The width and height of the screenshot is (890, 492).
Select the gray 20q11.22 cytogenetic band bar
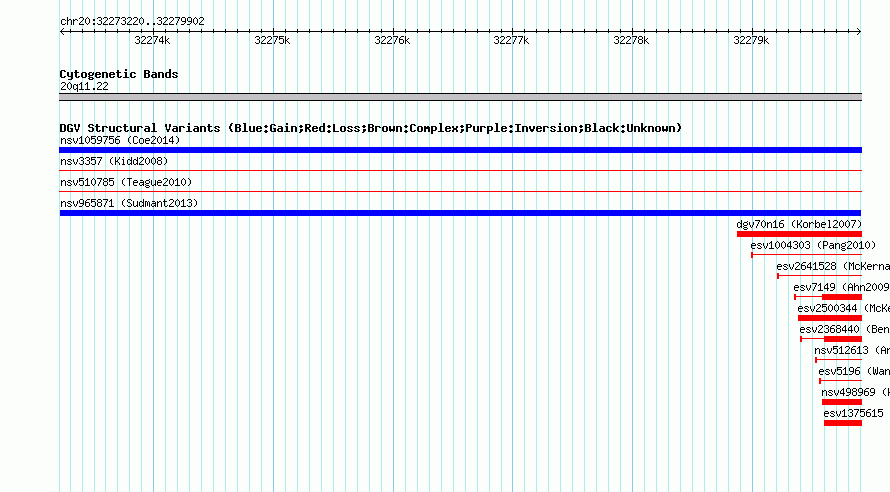click(x=460, y=97)
